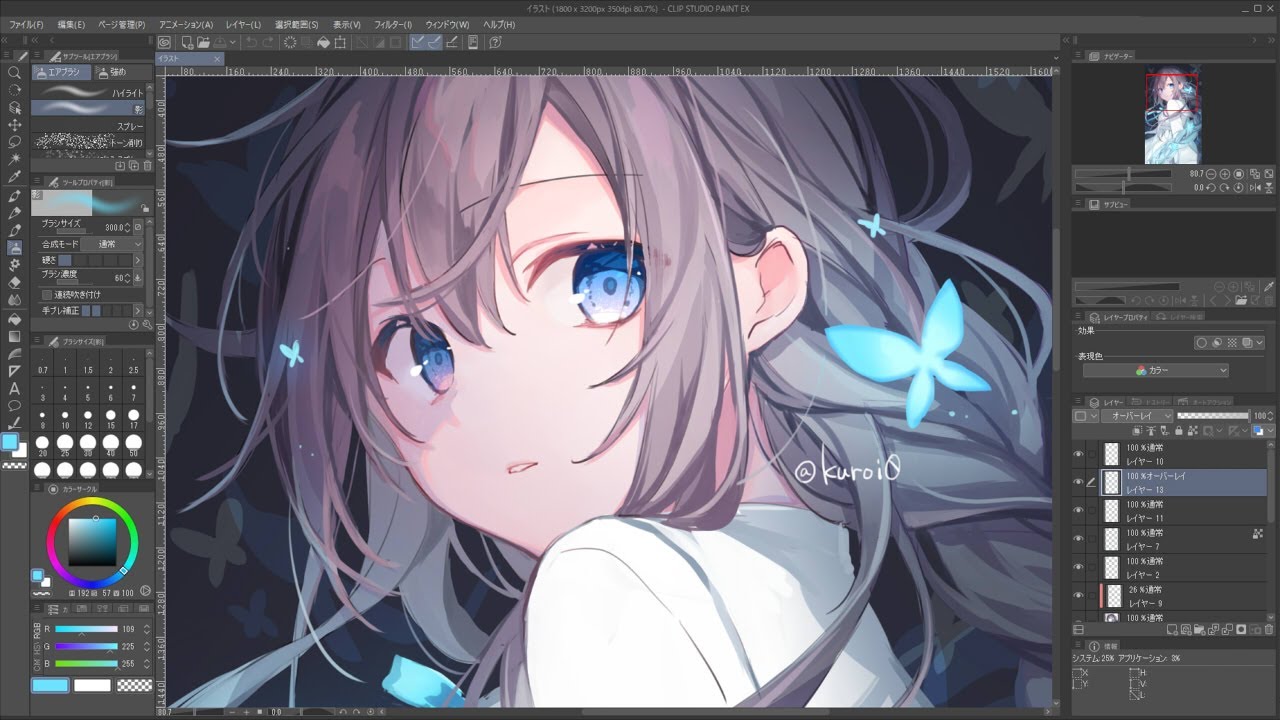Toggle visibility of レイヤー 11
This screenshot has height=720, width=1280.
pos(1078,511)
